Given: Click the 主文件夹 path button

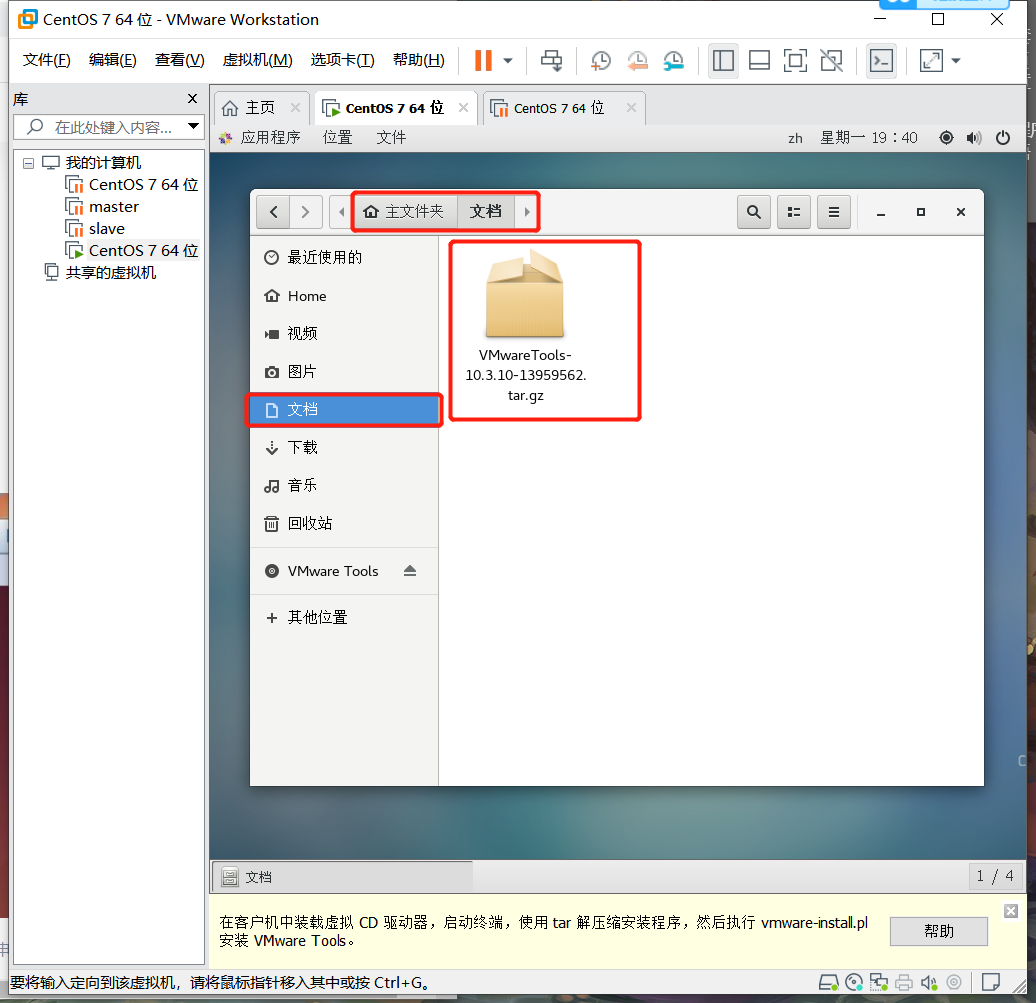Looking at the screenshot, I should 404,211.
